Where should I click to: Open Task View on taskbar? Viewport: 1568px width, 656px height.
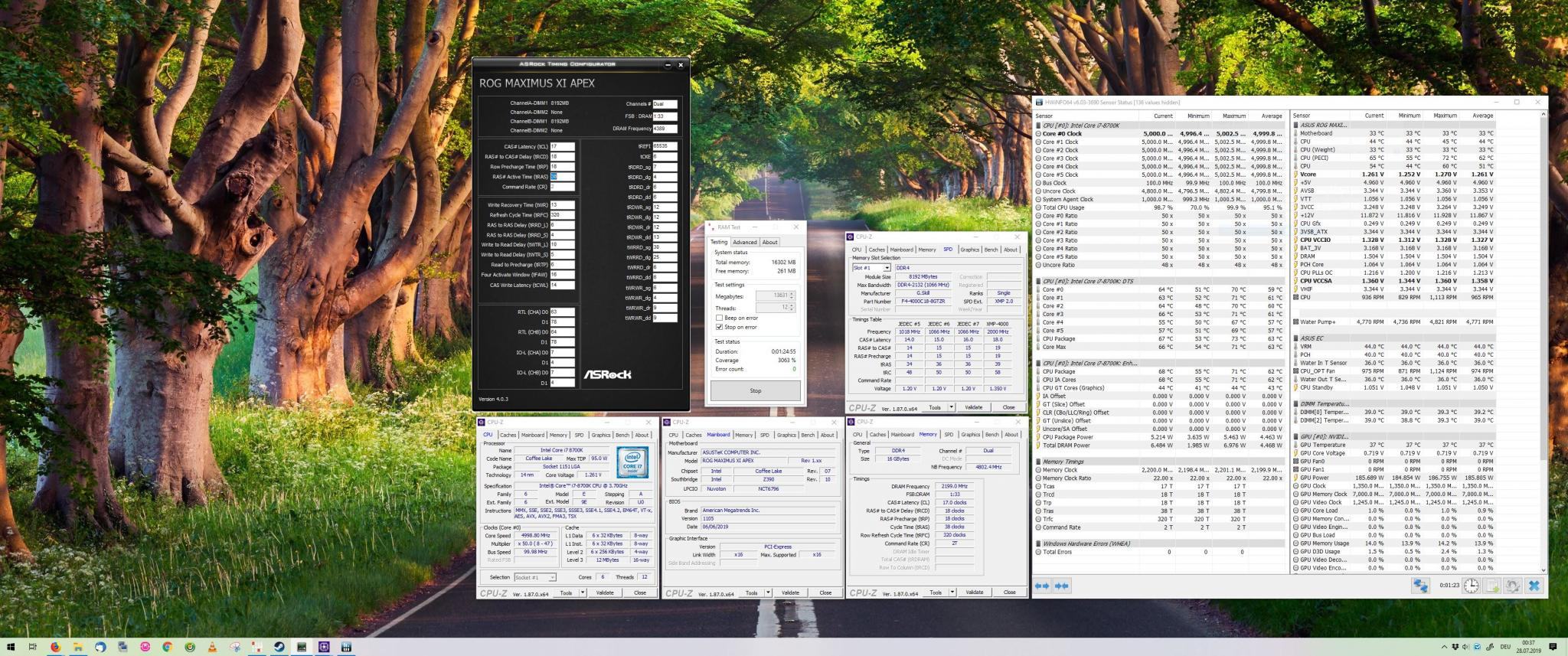pyautogui.click(x=33, y=647)
